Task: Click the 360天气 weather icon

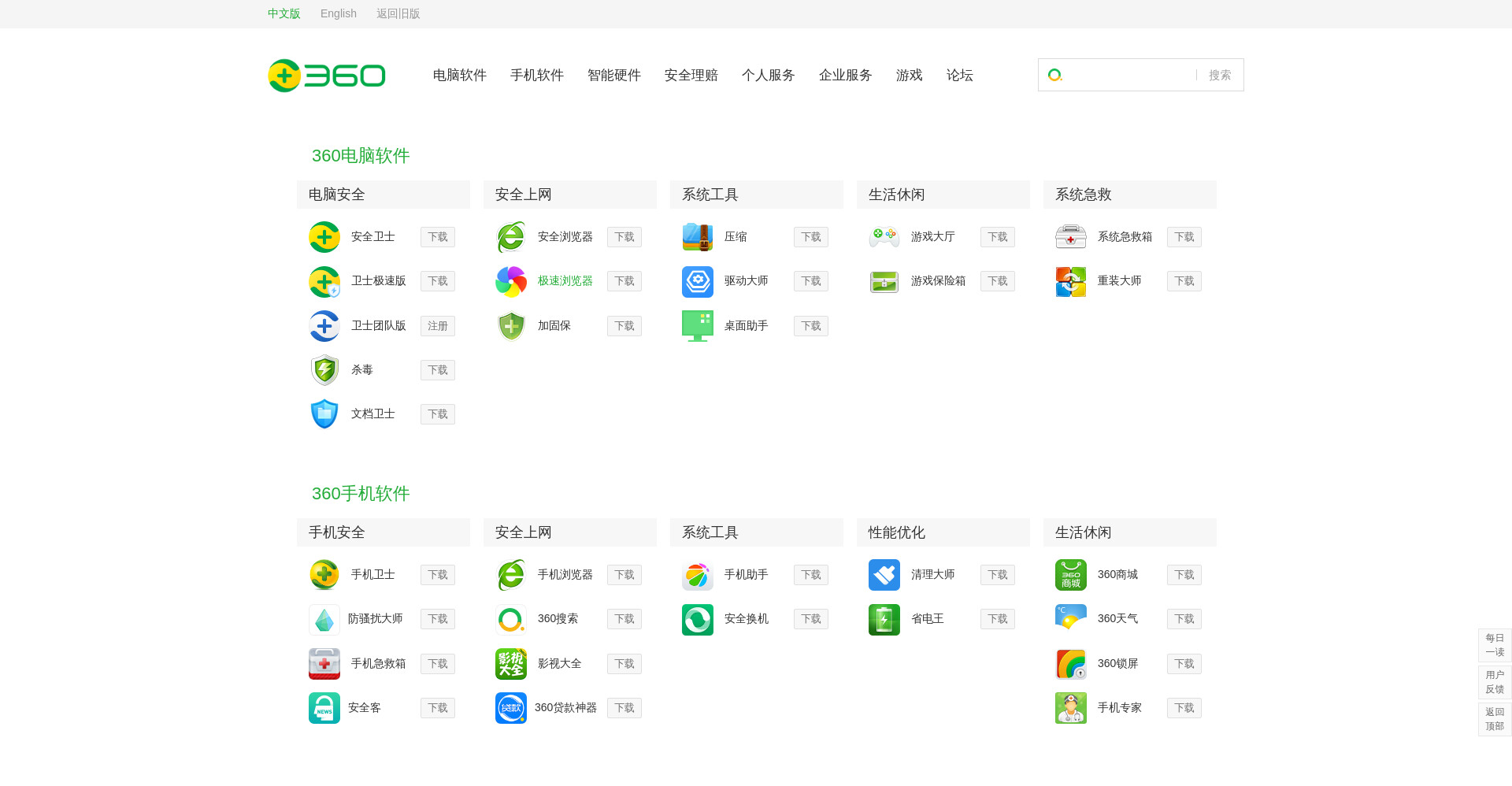Action: coord(1071,619)
